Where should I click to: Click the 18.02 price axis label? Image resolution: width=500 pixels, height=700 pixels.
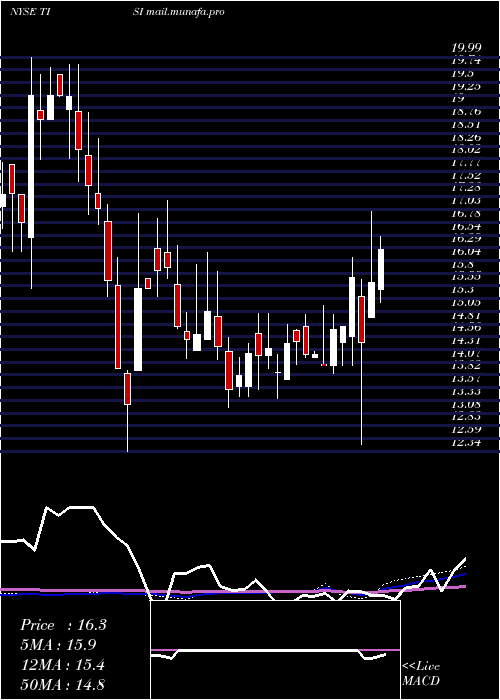(466, 150)
